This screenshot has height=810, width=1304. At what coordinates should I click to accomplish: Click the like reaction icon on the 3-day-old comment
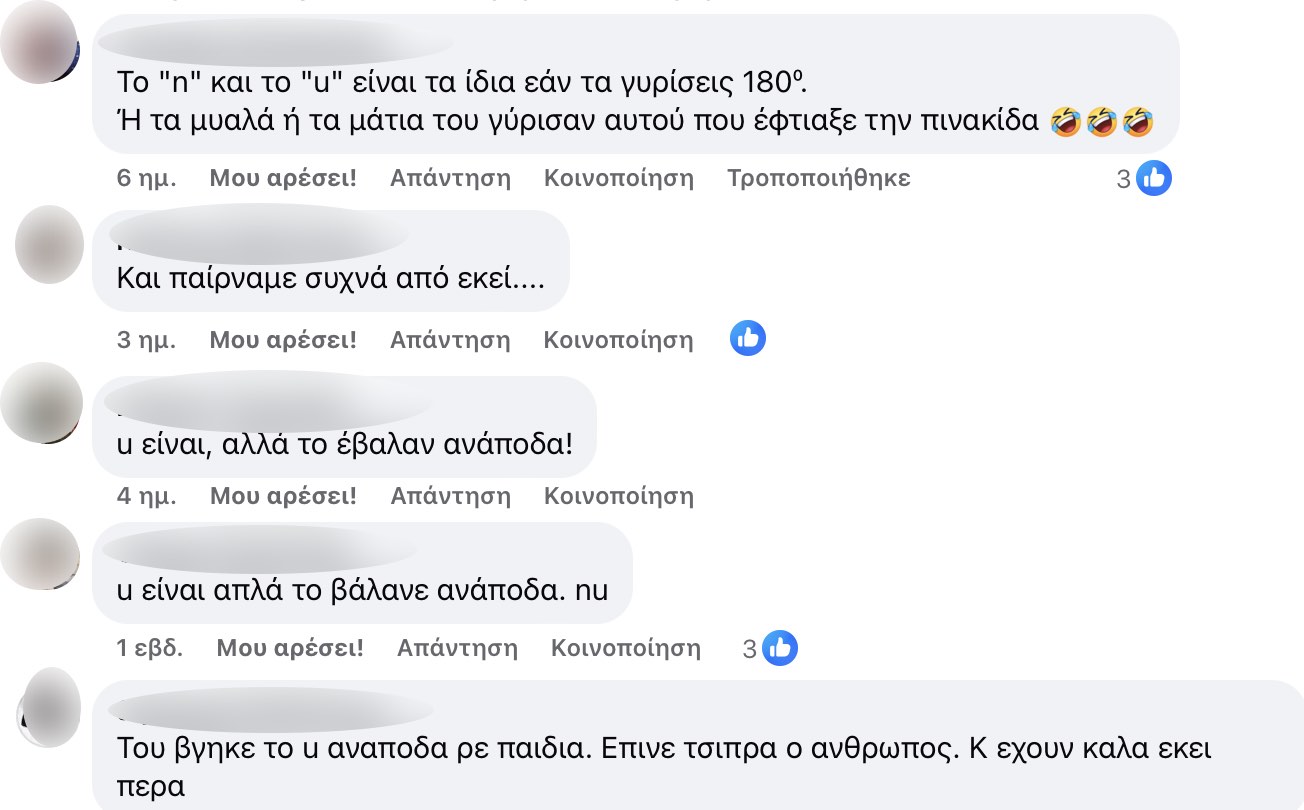(x=748, y=339)
